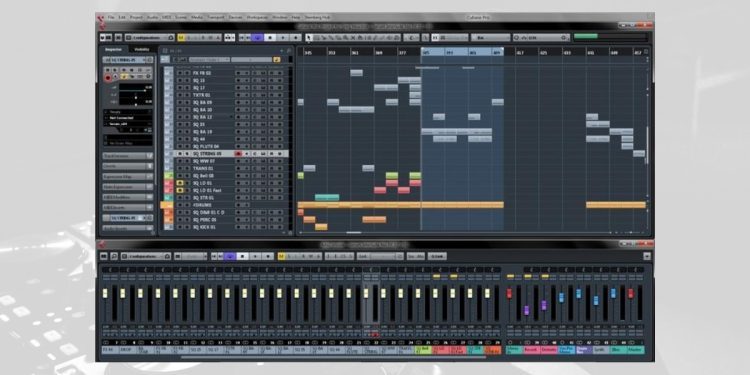Image resolution: width=750 pixels, height=375 pixels.
Task: Switch to the Visibility tab
Action: point(142,49)
